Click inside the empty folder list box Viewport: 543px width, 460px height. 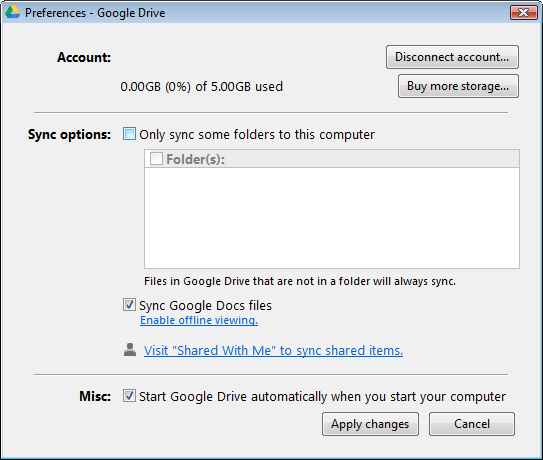click(x=332, y=218)
